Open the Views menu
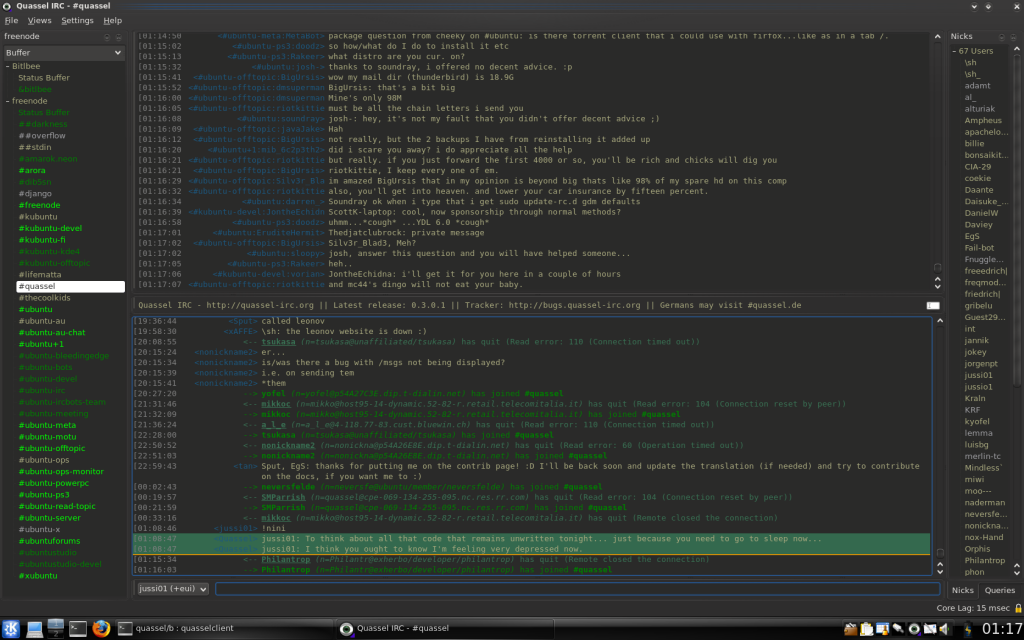 (x=39, y=20)
